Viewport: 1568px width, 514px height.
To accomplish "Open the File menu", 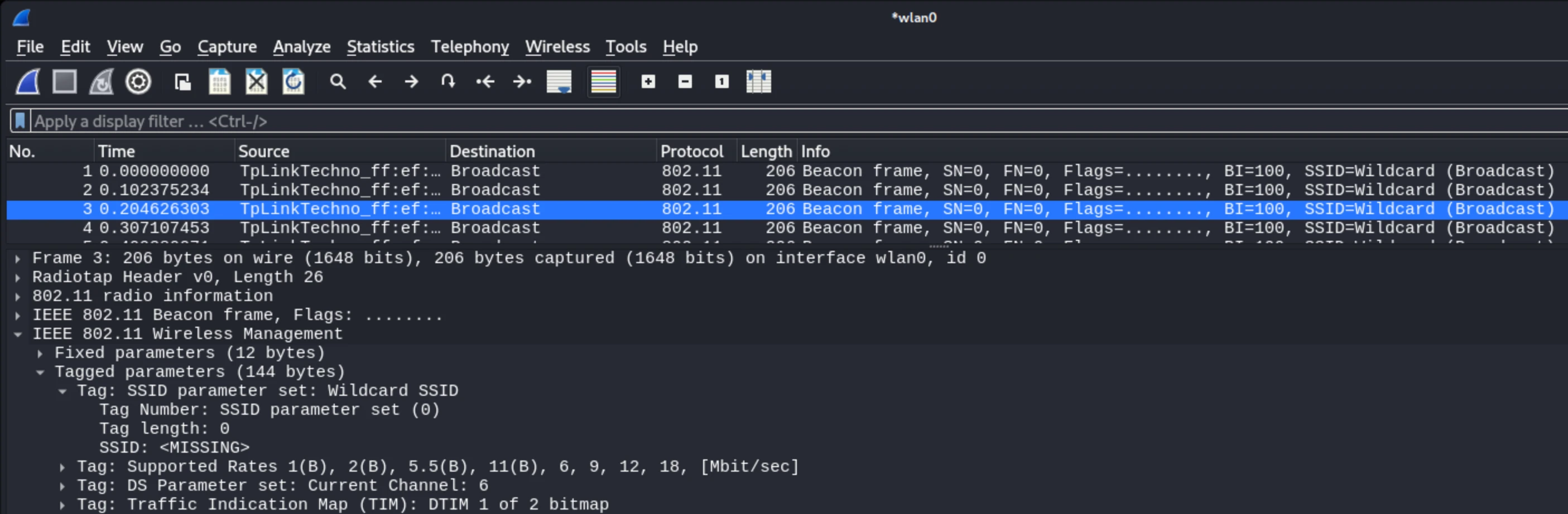I will tap(30, 47).
